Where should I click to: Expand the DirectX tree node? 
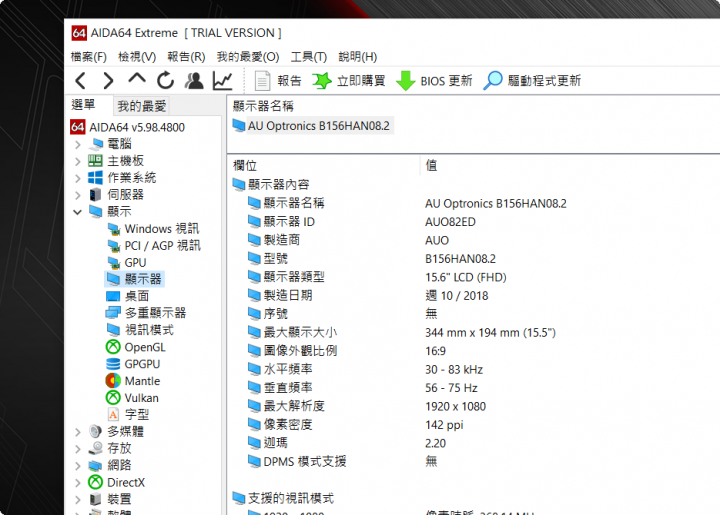pyautogui.click(x=78, y=483)
